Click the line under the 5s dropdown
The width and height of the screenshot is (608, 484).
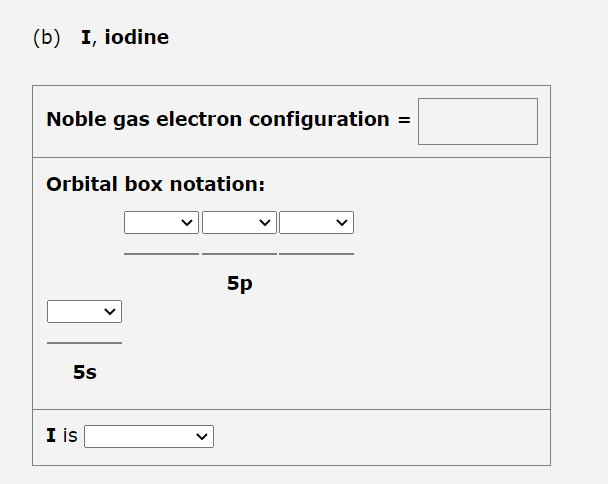coord(85,343)
